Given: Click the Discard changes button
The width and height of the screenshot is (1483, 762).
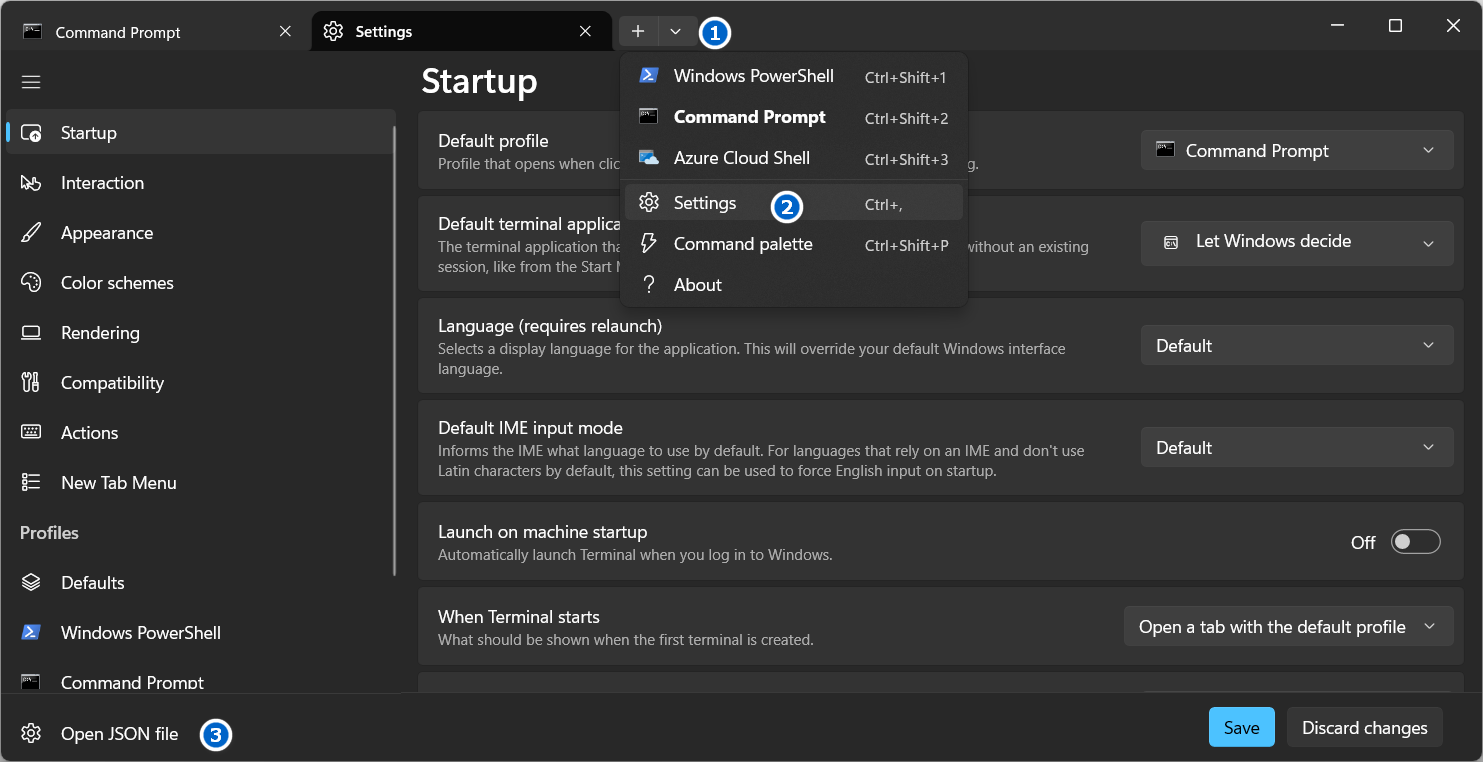Looking at the screenshot, I should coord(1364,728).
